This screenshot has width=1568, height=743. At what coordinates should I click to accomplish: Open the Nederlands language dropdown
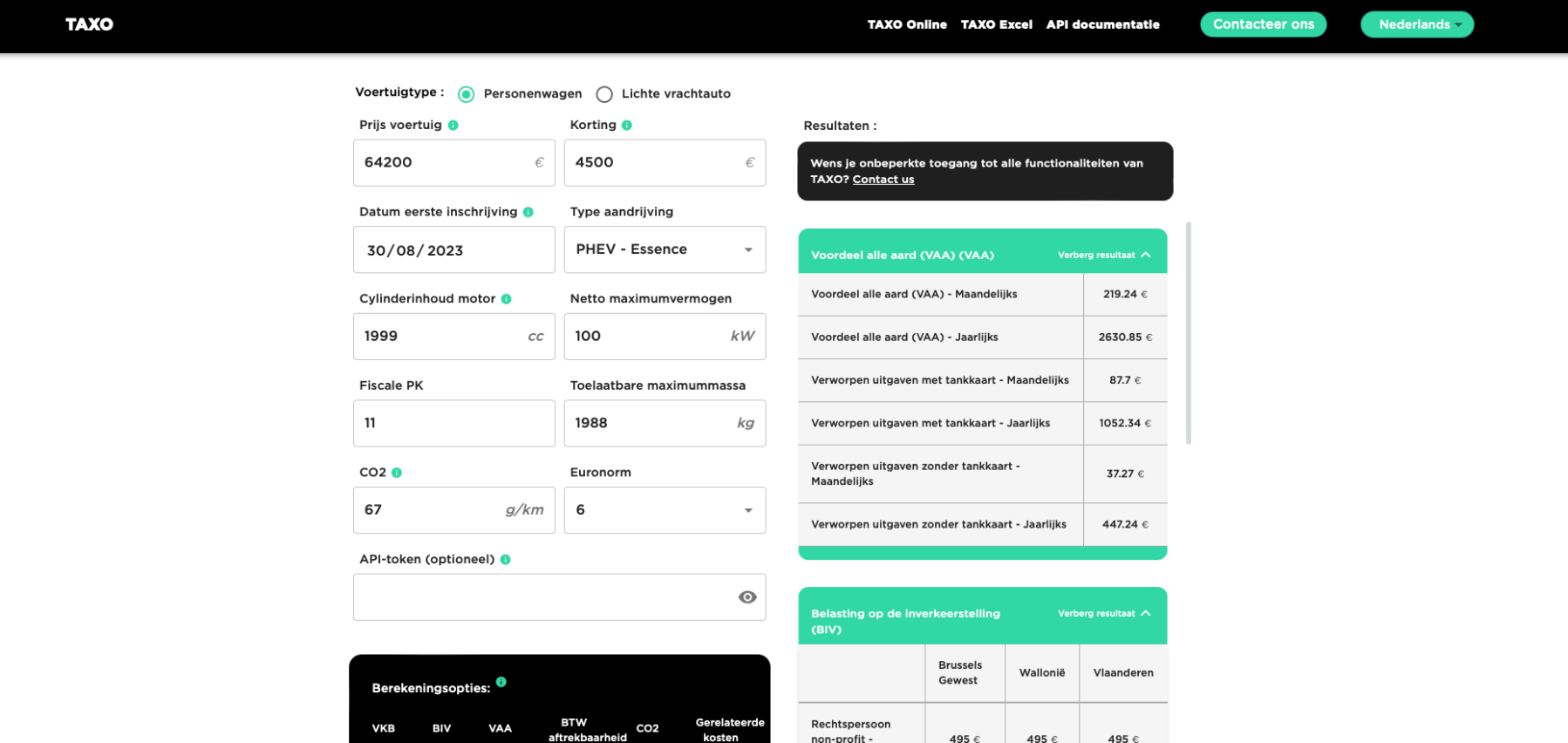[1417, 24]
